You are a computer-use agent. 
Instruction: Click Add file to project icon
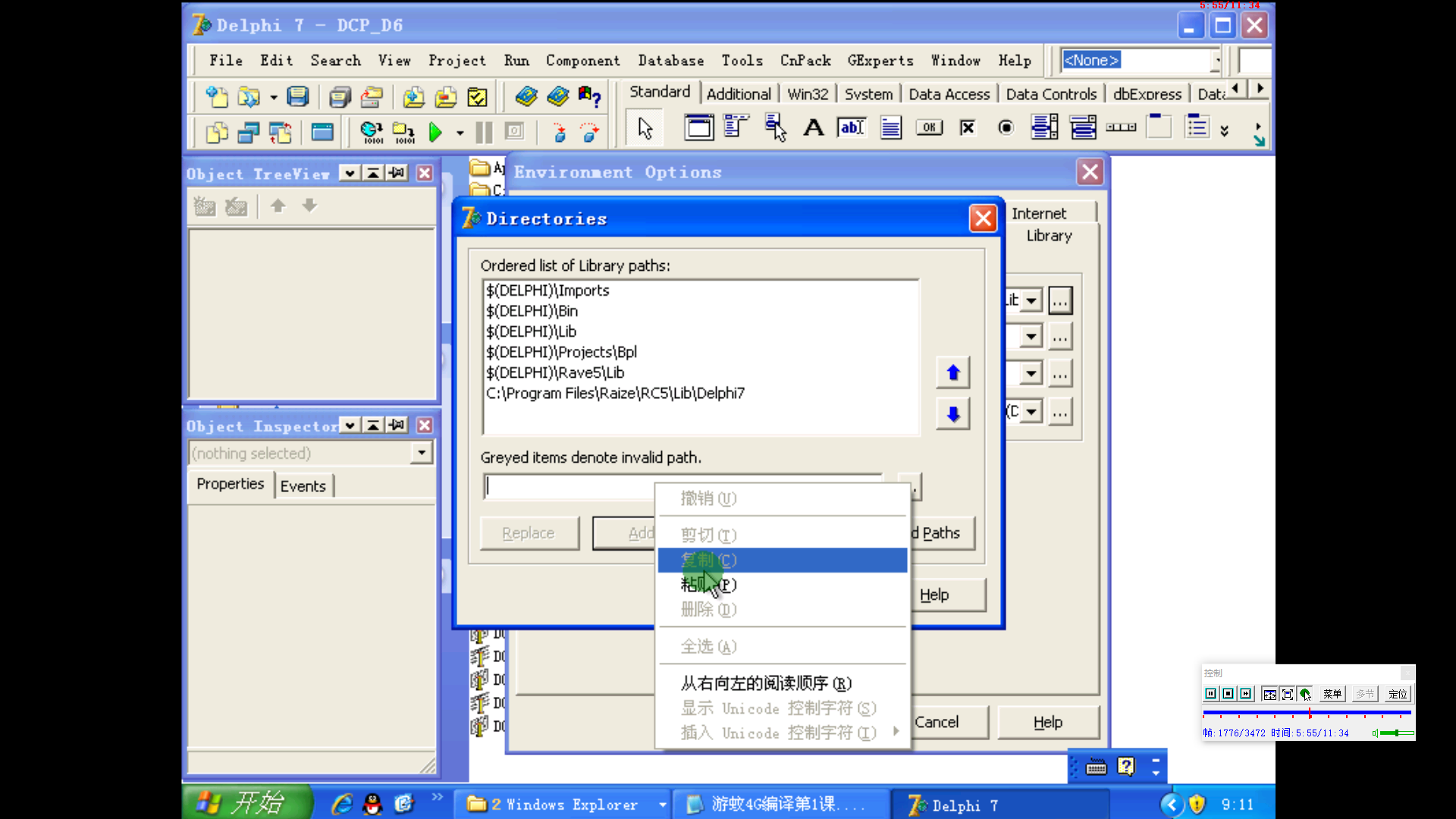413,97
